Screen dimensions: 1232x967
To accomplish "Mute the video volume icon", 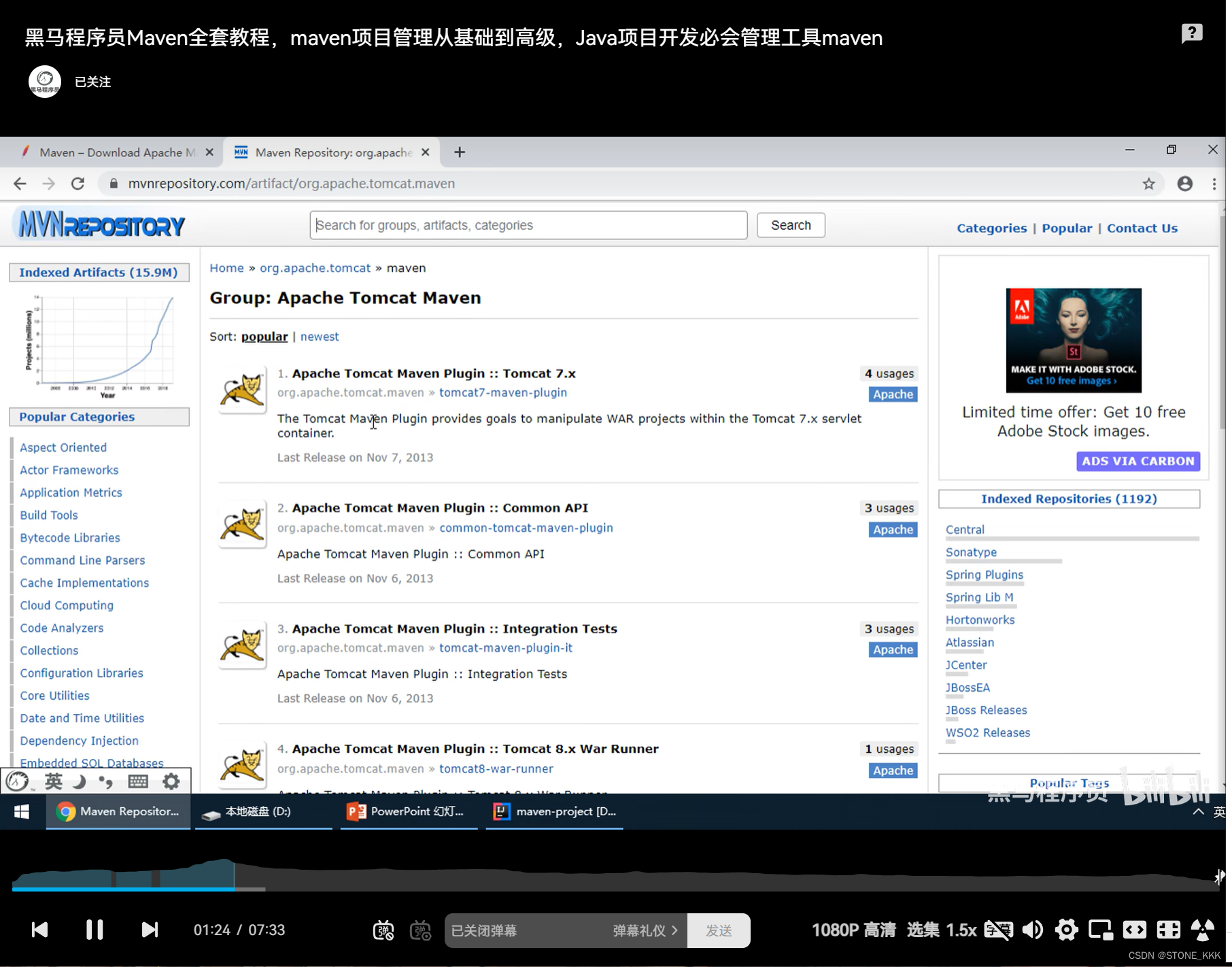I will coord(1033,930).
